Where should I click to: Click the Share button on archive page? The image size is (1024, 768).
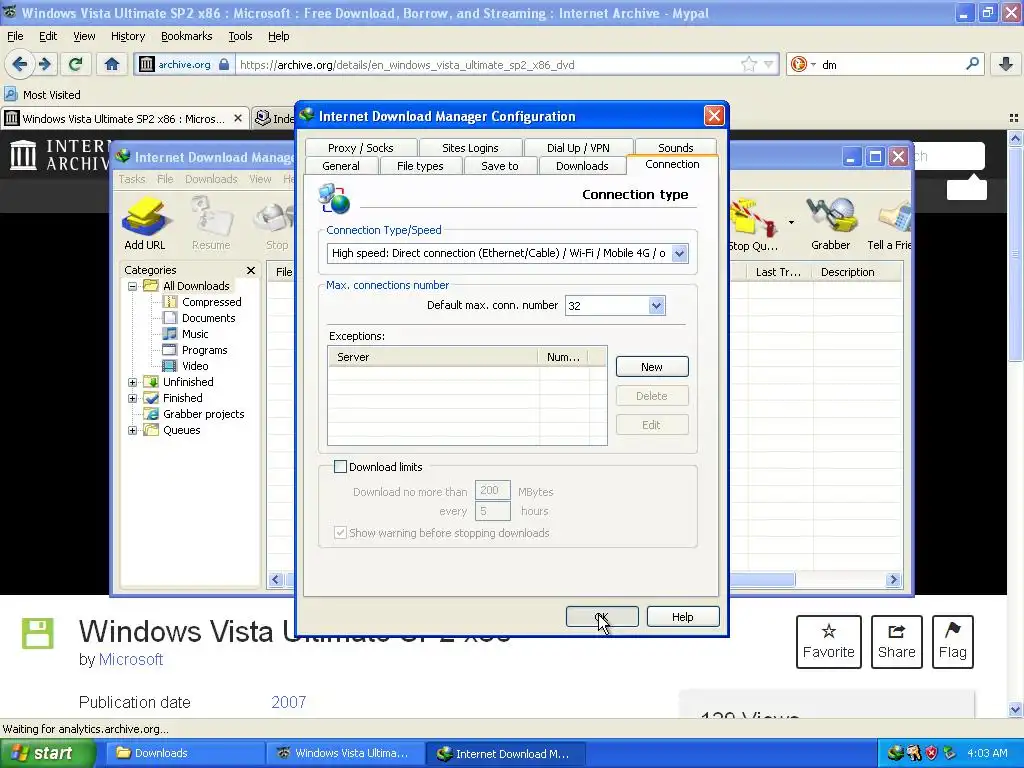[897, 641]
